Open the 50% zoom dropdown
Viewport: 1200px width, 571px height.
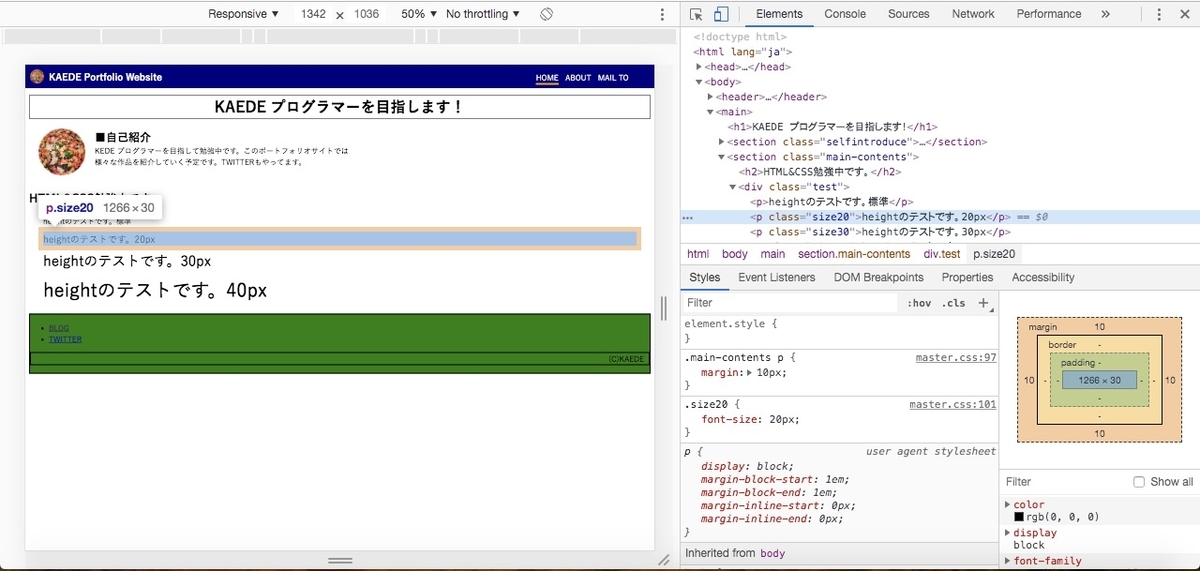click(x=419, y=14)
